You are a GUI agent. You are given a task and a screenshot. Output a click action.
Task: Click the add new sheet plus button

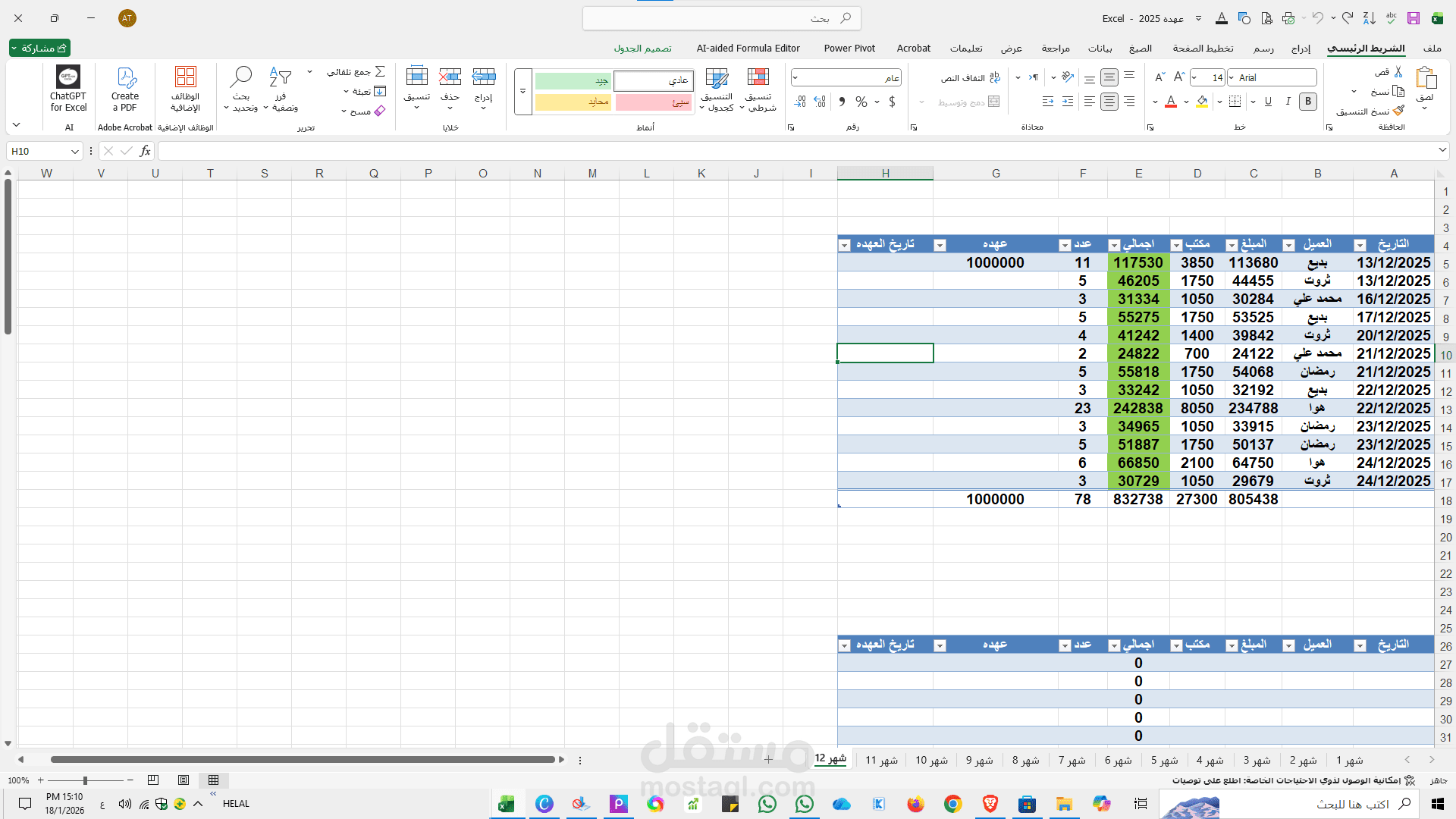coord(768,760)
